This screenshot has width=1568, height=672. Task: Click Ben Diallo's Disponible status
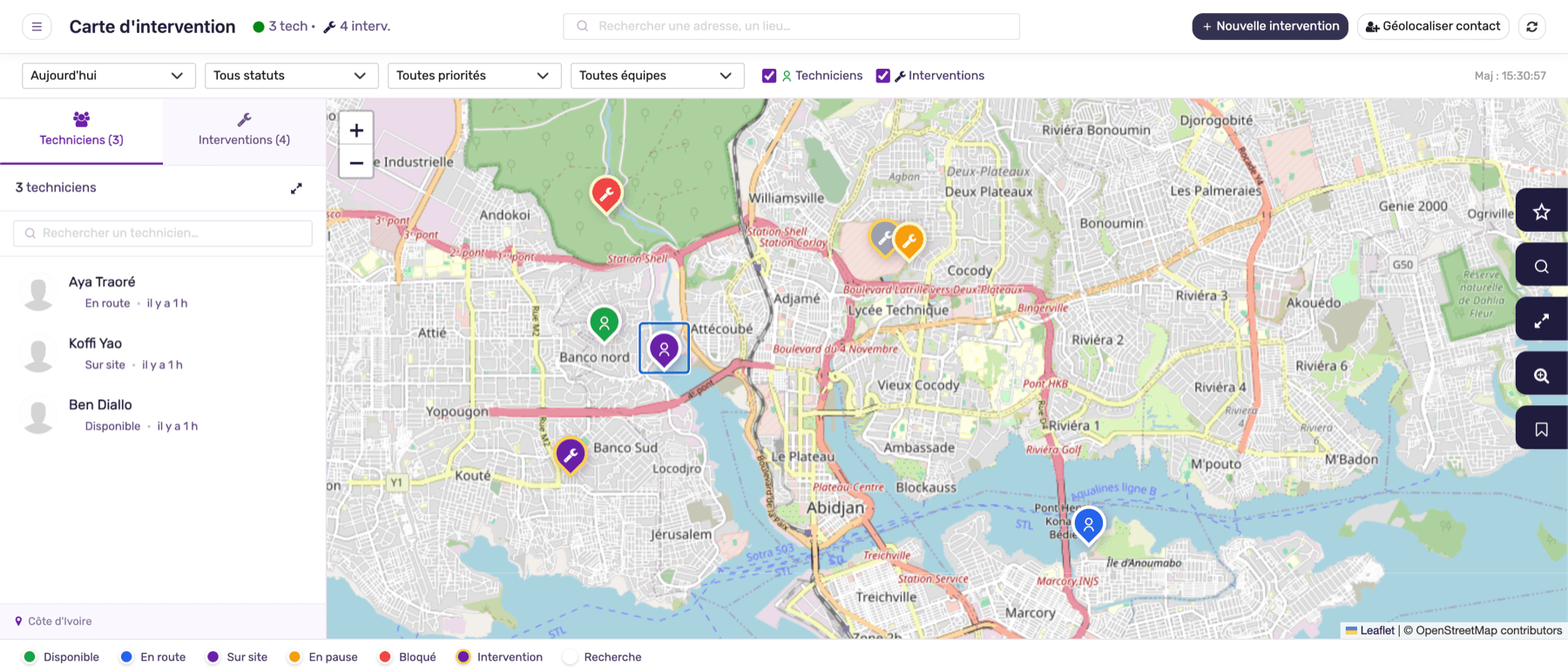[112, 426]
